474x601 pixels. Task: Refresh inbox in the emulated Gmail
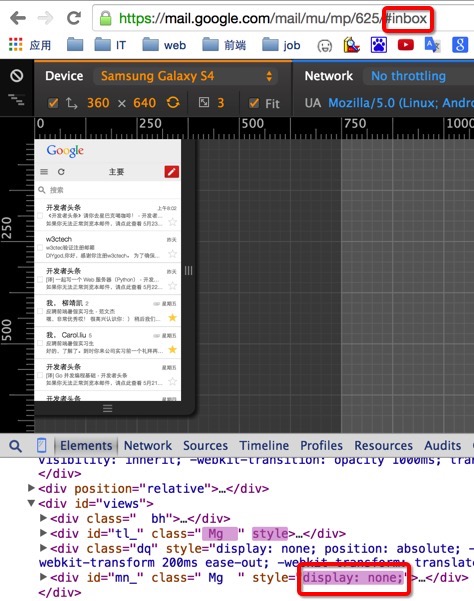[x=61, y=172]
